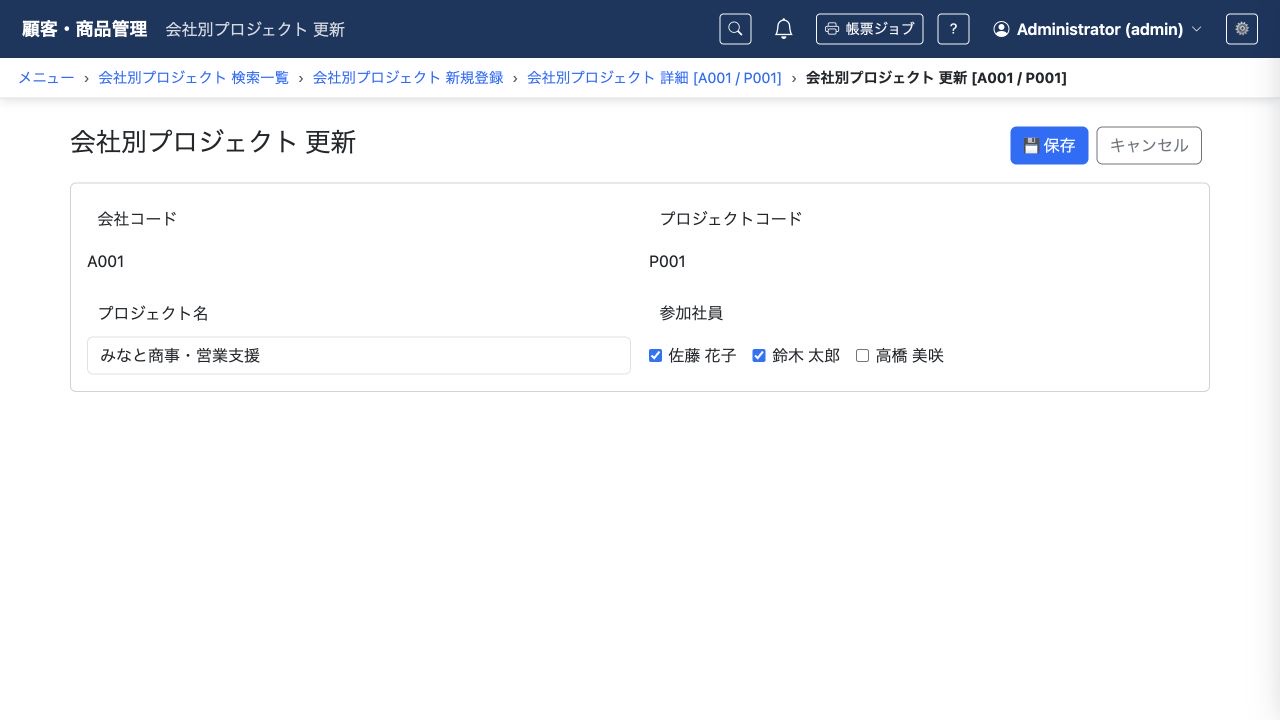Click the 会社コード field label
Image resolution: width=1280 pixels, height=720 pixels.
click(137, 218)
